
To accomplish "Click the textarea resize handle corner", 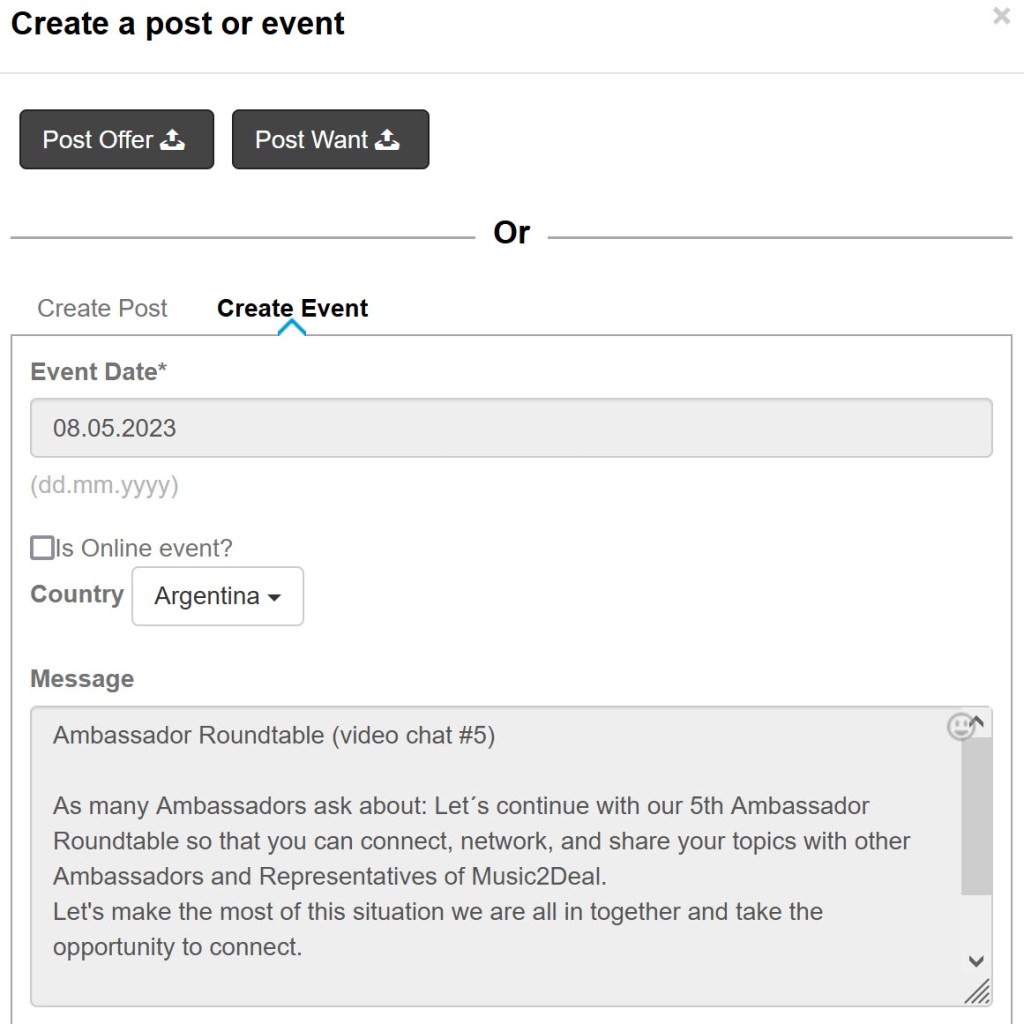I will pyautogui.click(x=978, y=991).
